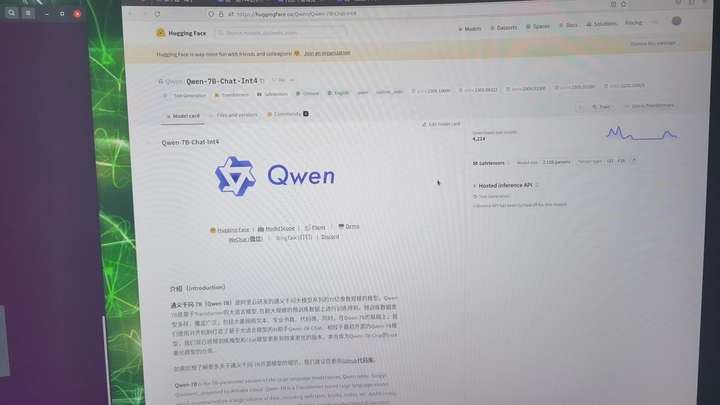
Task: Open Docs in the top navigation
Action: (568, 25)
